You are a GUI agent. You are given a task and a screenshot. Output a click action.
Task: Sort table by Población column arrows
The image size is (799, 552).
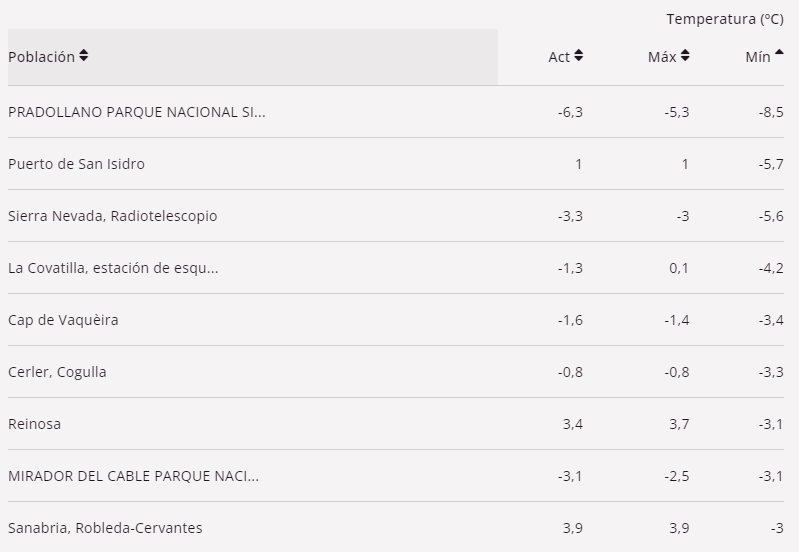[84, 56]
